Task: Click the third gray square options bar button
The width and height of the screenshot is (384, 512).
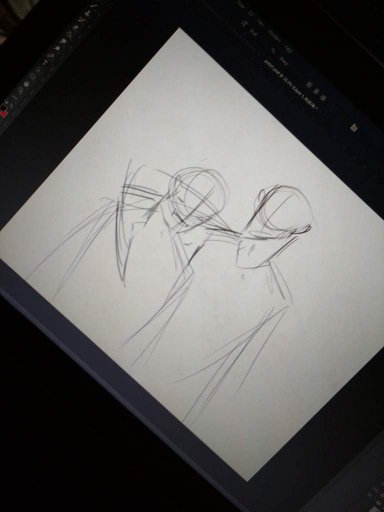Action: [x=324, y=97]
